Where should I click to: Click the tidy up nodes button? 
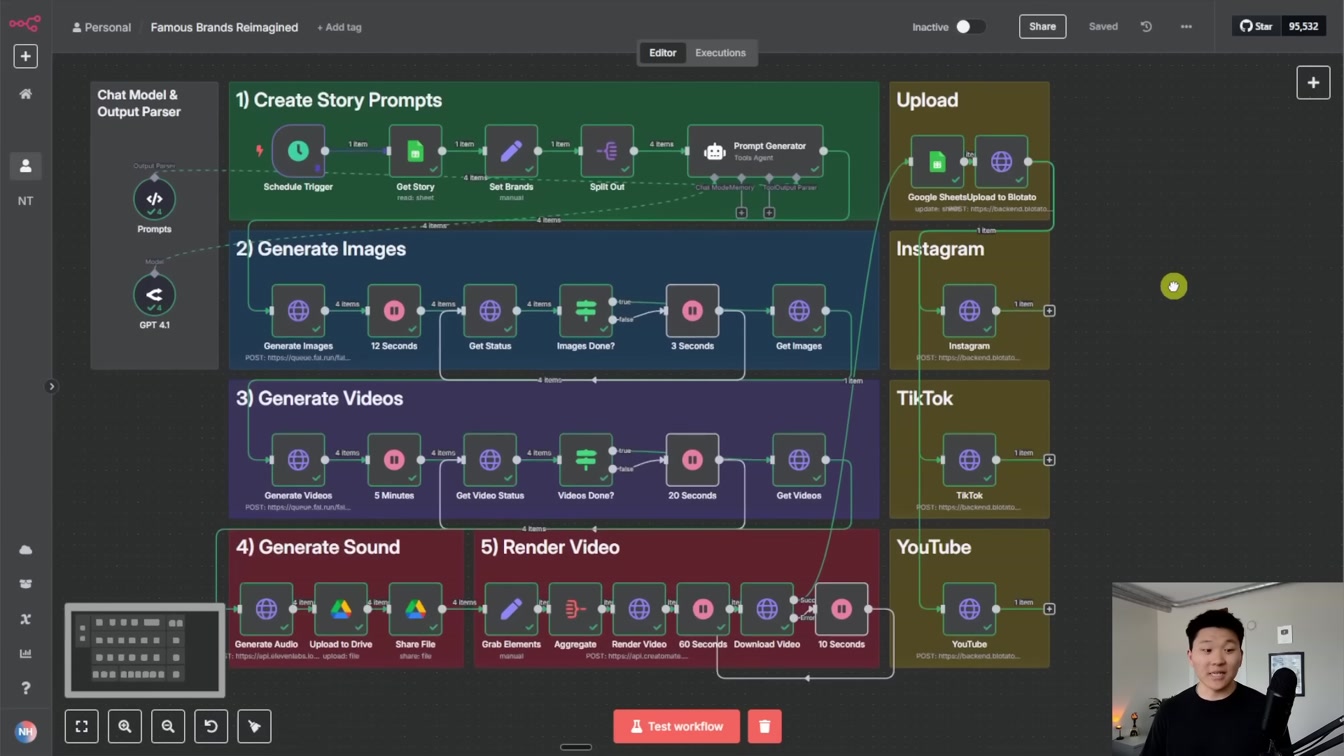tap(254, 726)
